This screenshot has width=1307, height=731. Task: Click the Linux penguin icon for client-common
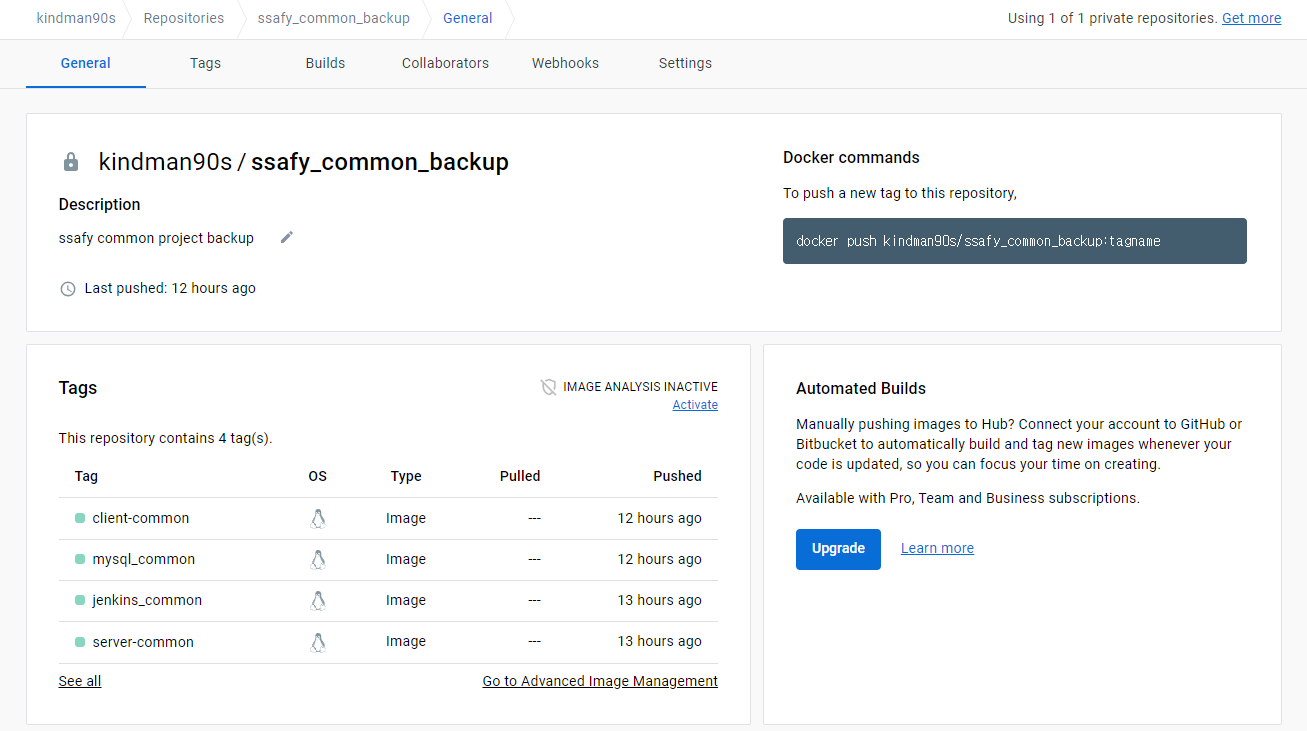(x=318, y=518)
